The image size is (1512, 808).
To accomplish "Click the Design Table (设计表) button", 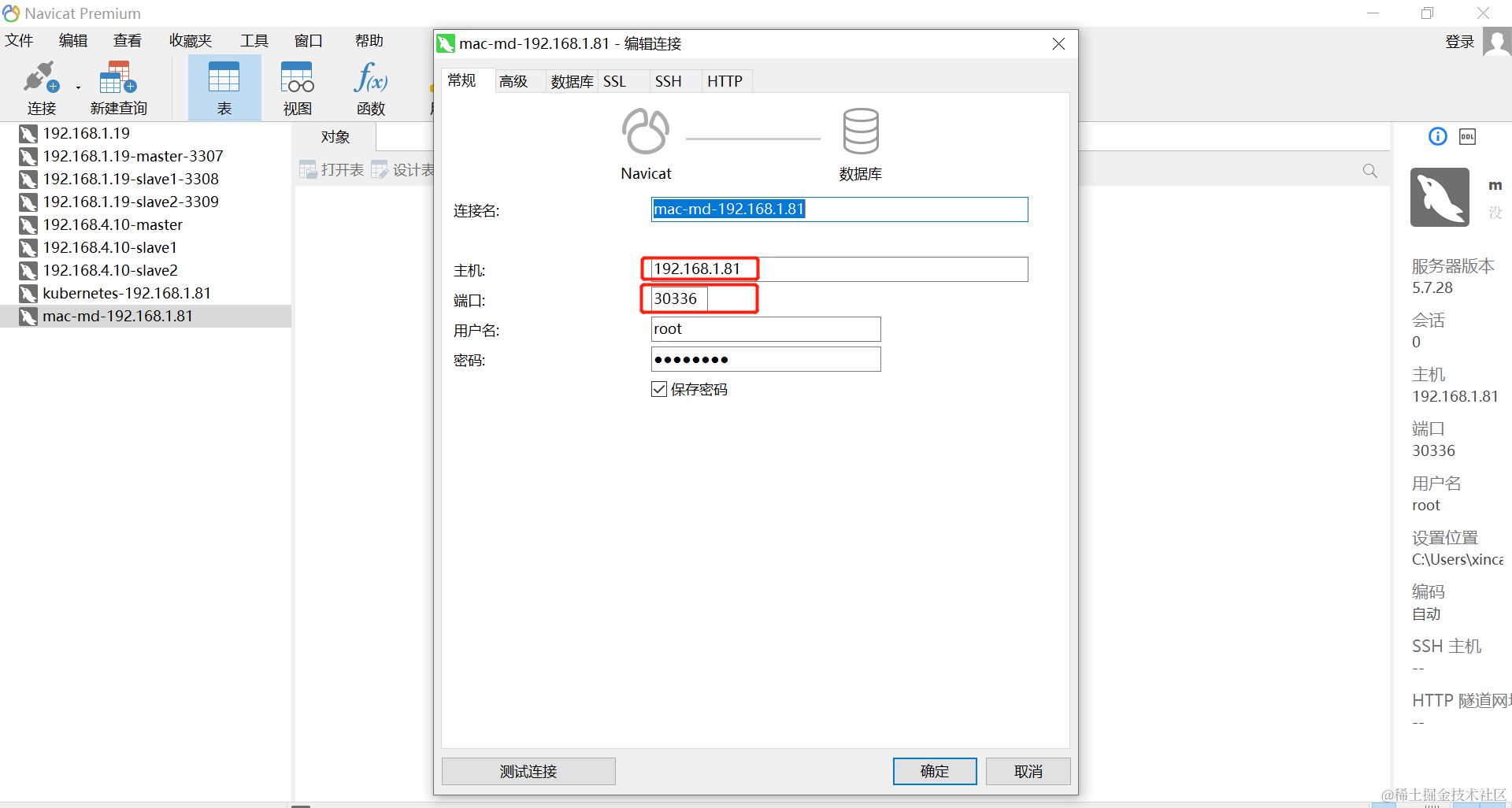I will (403, 169).
